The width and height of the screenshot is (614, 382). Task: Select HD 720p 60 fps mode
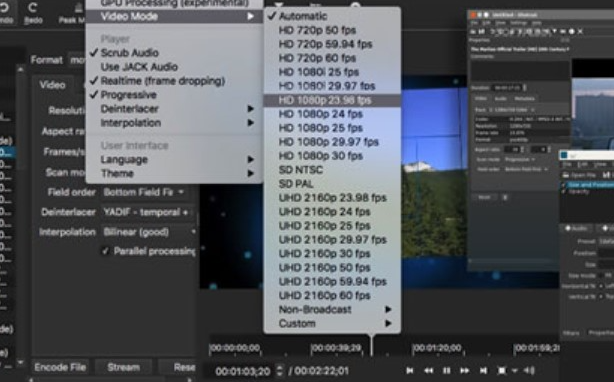(332, 58)
